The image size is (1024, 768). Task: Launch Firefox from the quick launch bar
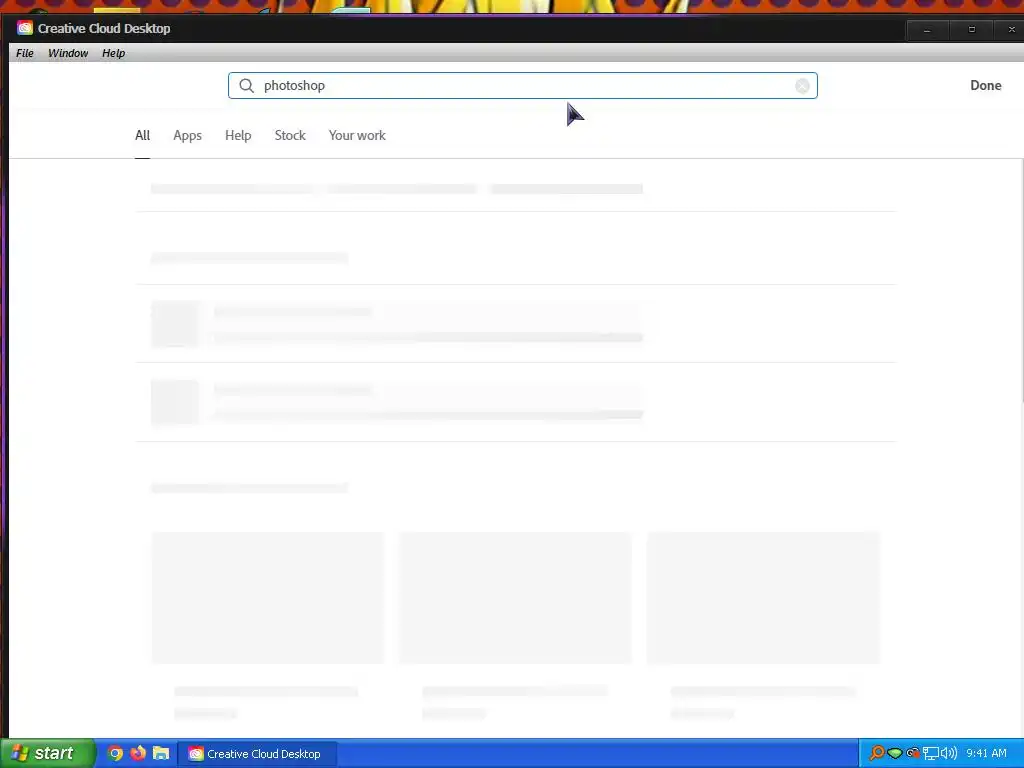pyautogui.click(x=138, y=753)
